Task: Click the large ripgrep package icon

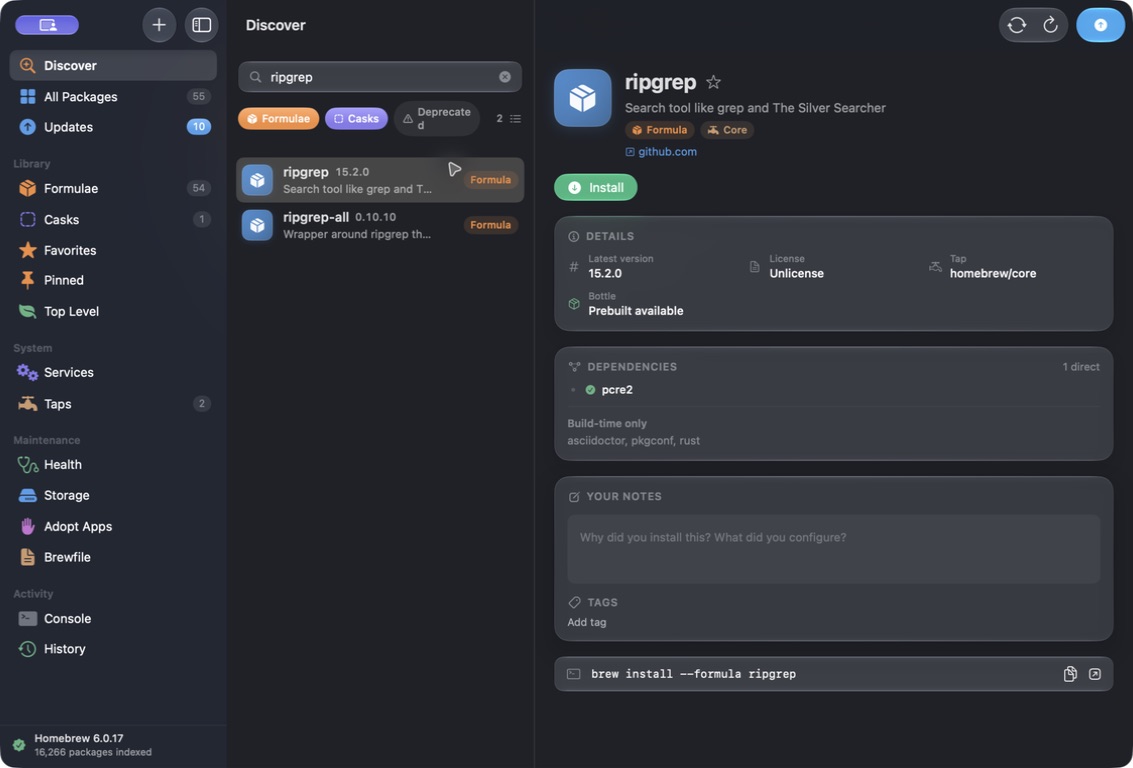Action: pos(582,98)
